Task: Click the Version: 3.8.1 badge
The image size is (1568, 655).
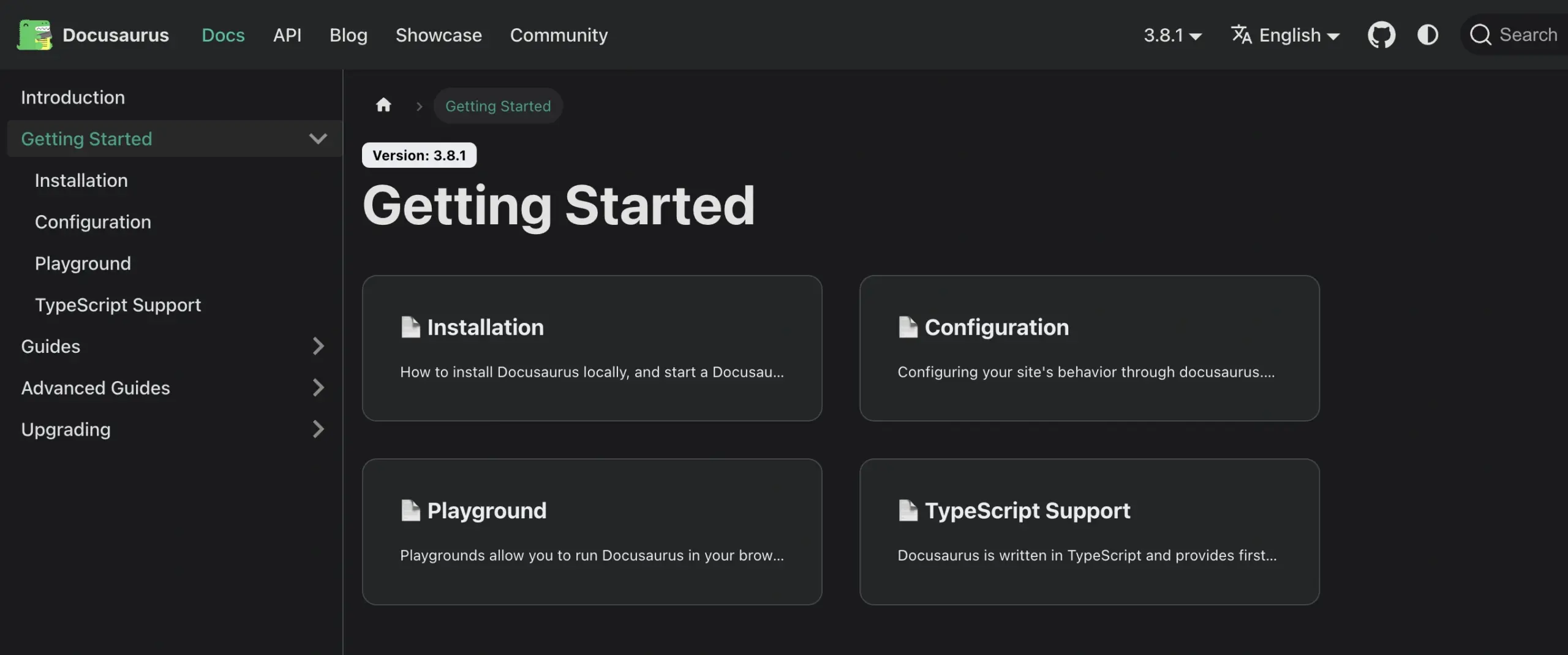Action: (x=419, y=155)
